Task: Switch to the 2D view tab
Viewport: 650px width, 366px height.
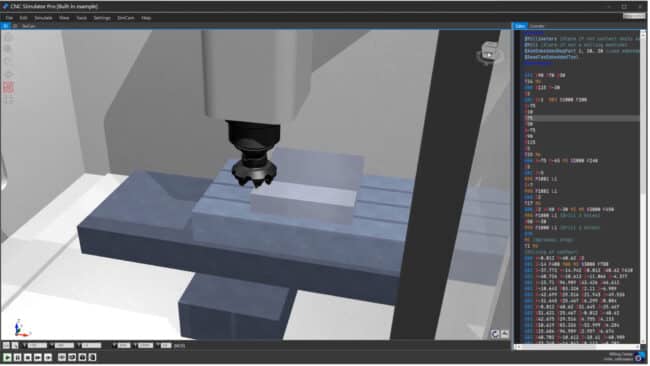Action: click(x=15, y=26)
